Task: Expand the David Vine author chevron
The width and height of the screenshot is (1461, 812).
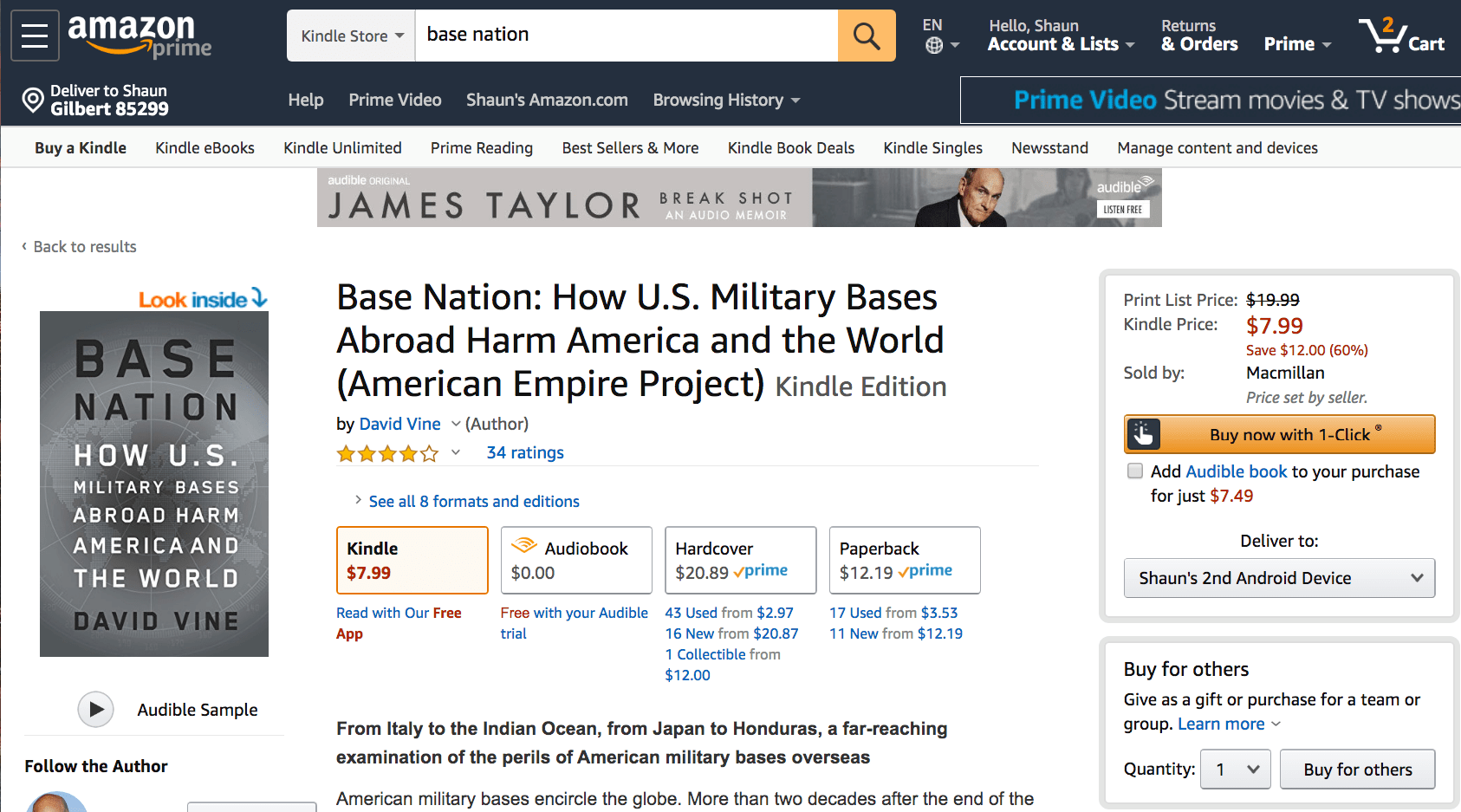Action: click(x=456, y=424)
